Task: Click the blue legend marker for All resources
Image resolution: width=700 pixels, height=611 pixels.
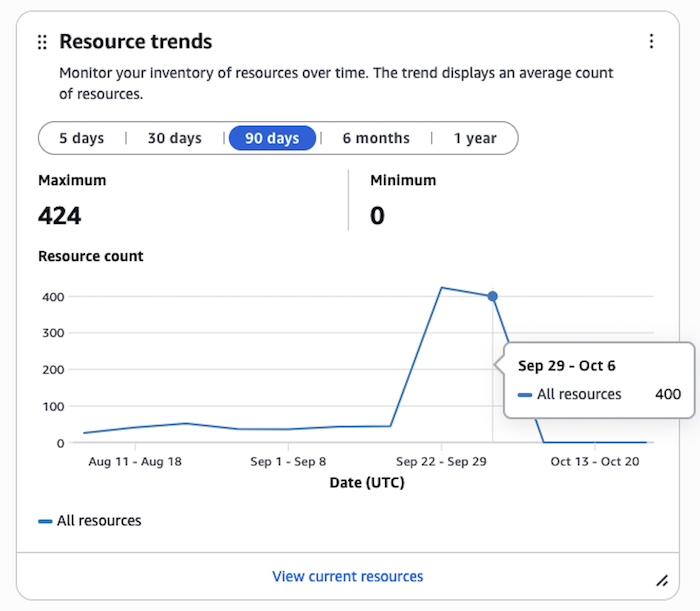Action: click(x=45, y=521)
